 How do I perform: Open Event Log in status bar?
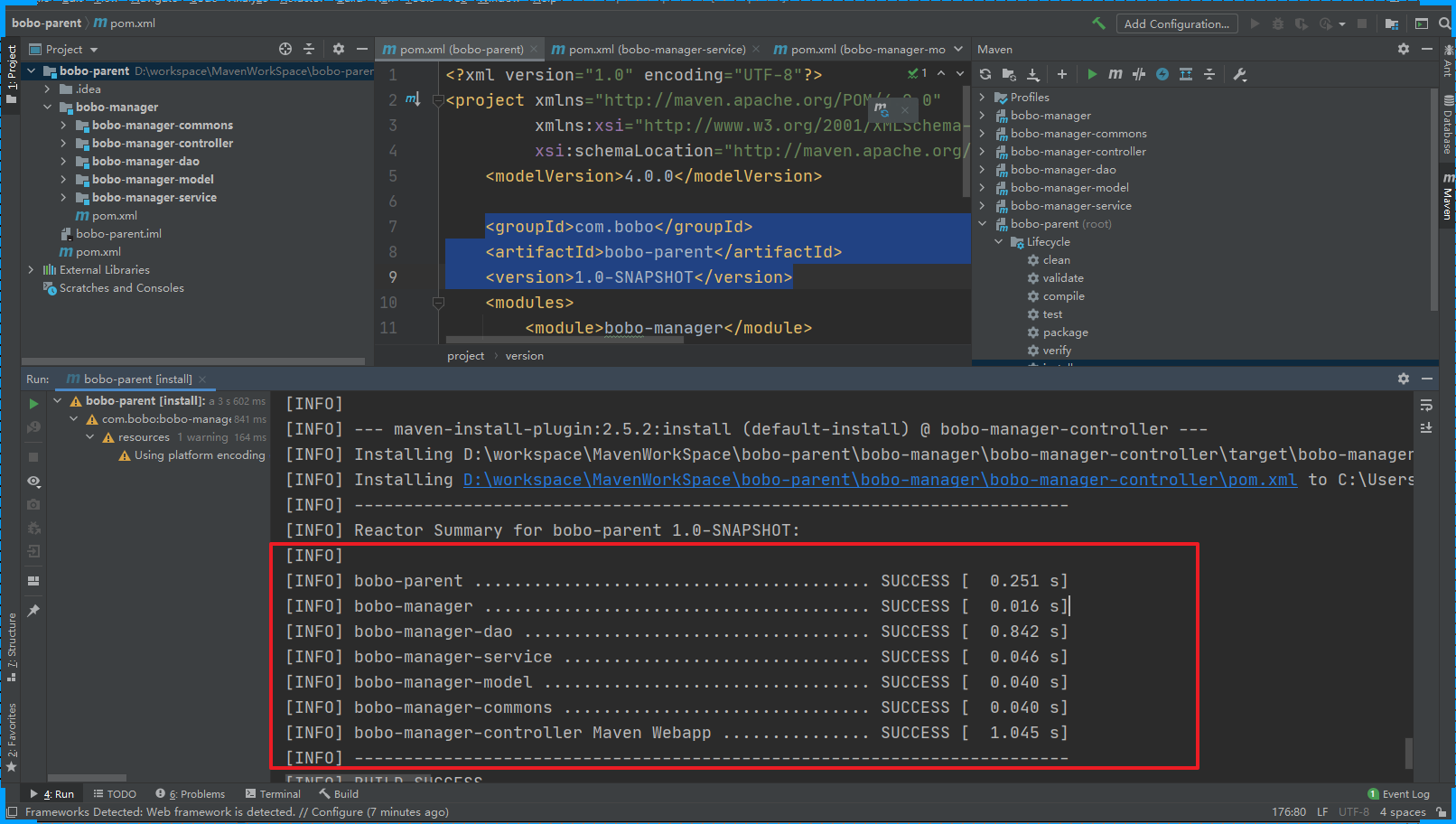click(1399, 794)
